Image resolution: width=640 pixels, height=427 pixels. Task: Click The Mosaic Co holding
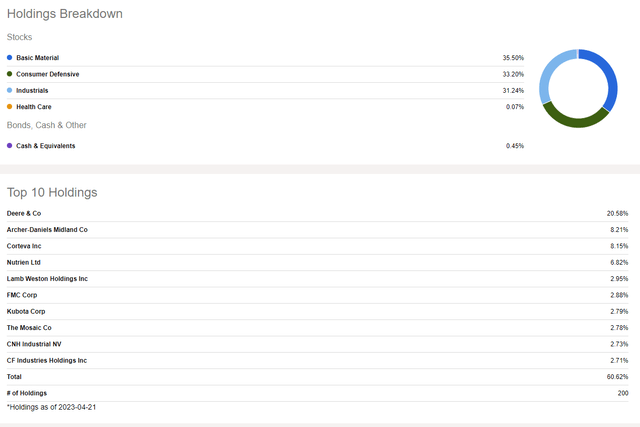point(29,328)
